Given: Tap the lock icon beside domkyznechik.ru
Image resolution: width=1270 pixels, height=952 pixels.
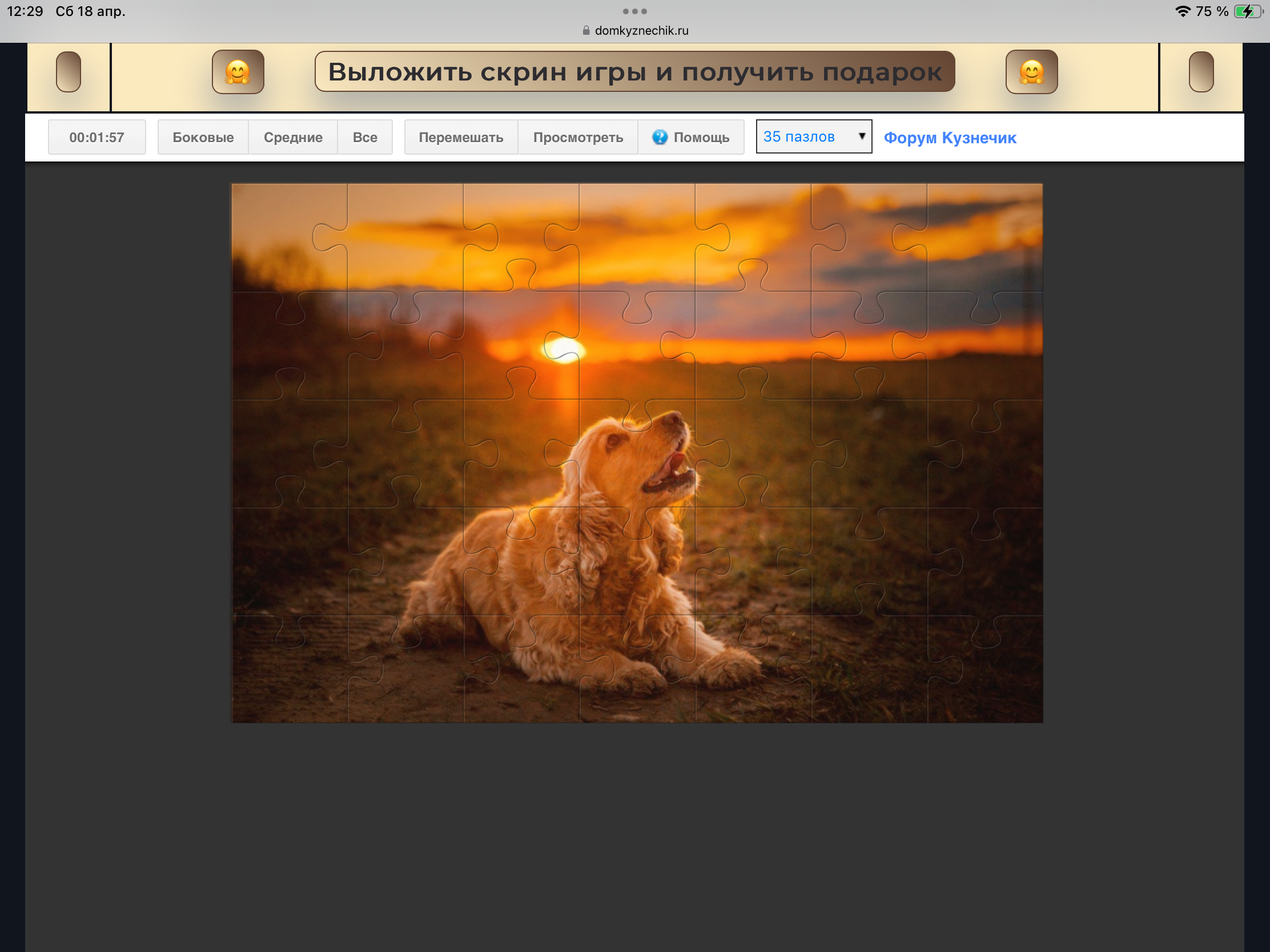Looking at the screenshot, I should coord(586,30).
